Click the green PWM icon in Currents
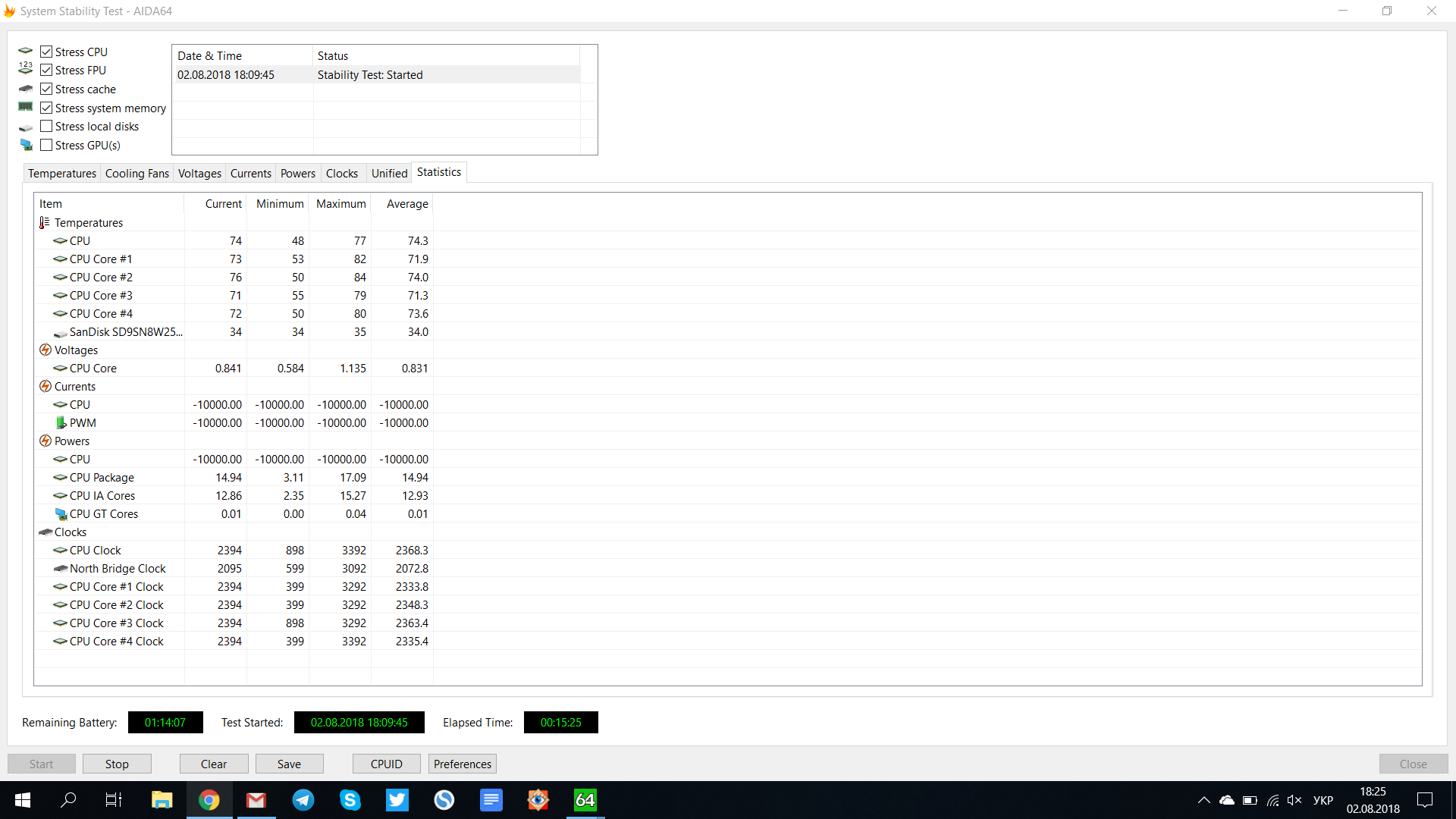 pos(61,423)
